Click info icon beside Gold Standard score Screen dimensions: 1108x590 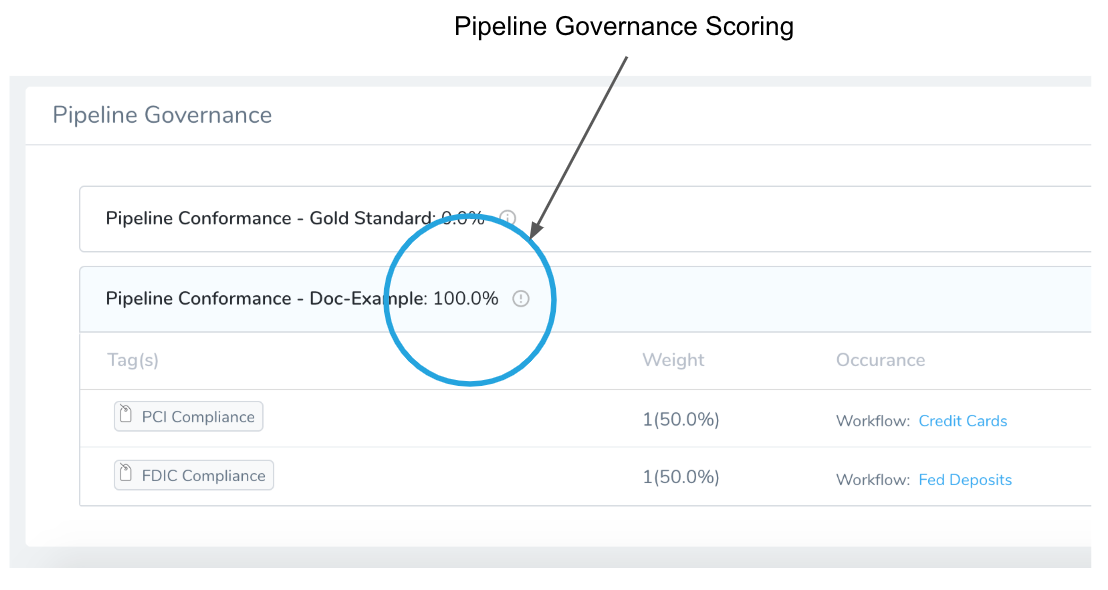point(507,218)
